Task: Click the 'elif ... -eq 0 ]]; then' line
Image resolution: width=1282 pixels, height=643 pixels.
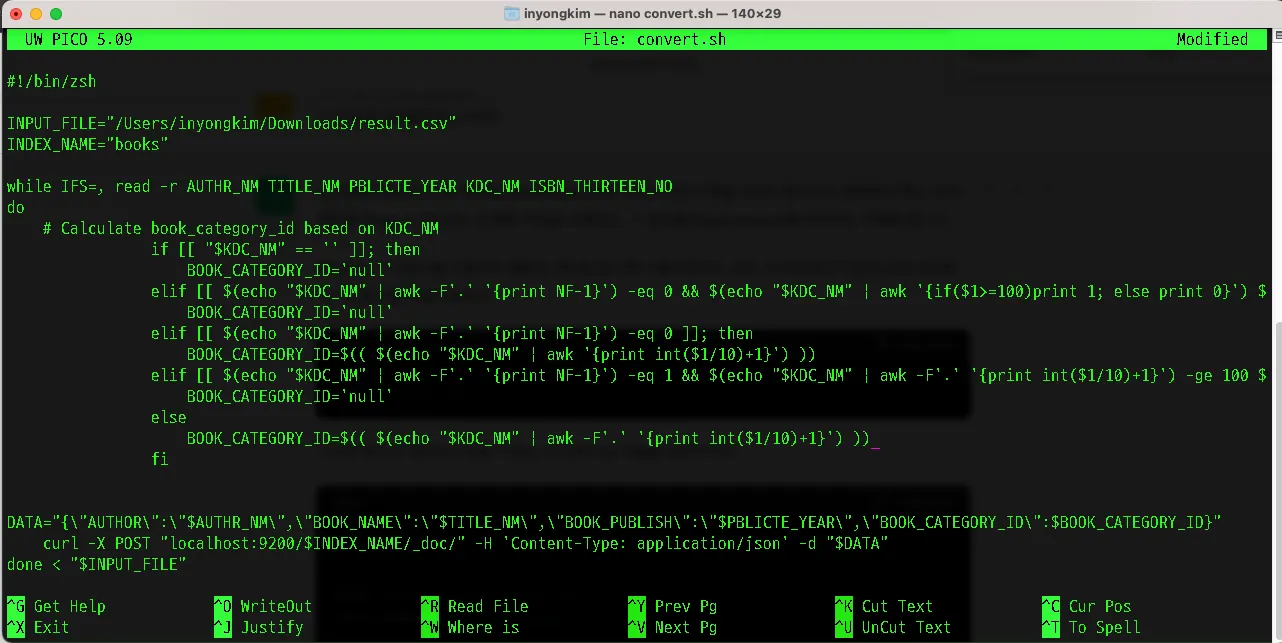Action: [x=453, y=333]
